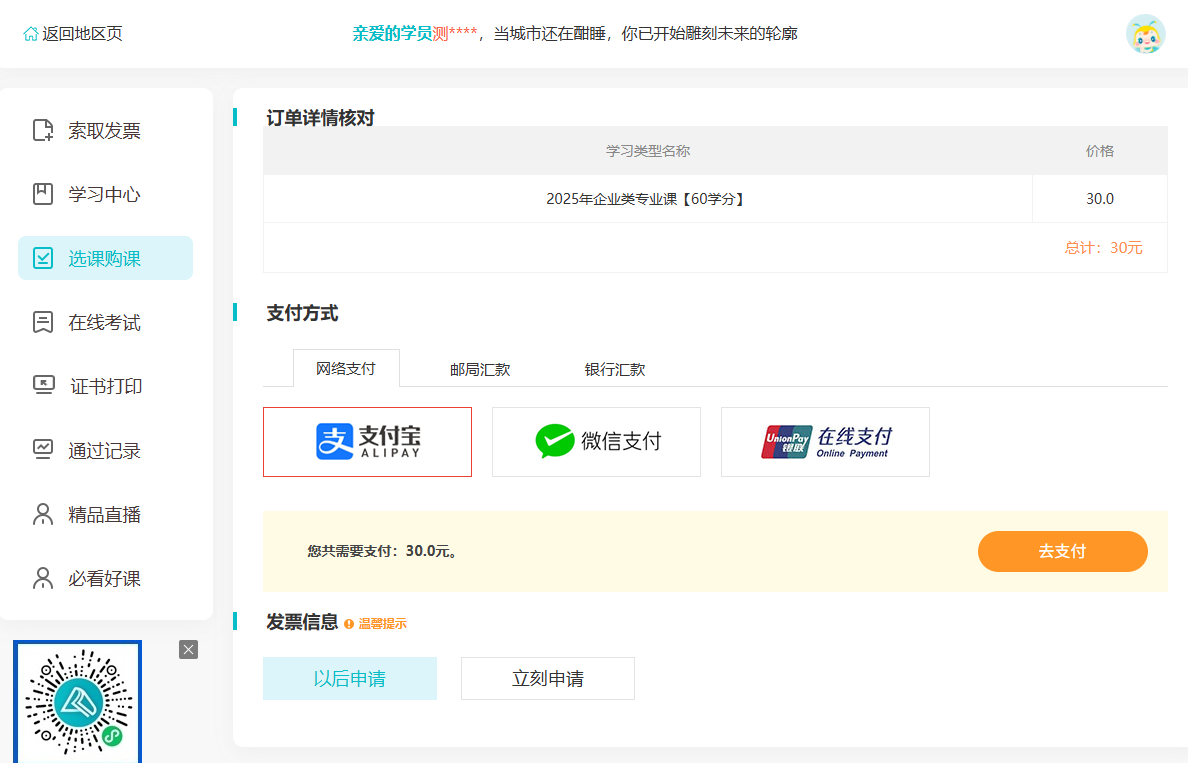Switch to the 网络支付 tab
This screenshot has width=1188, height=763.
pos(346,369)
